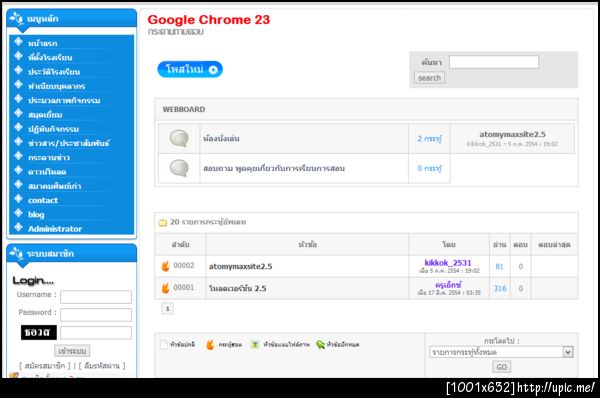Screen dimensions: 600x398
Task: Focus the captcha code input field
Action: 96,333
